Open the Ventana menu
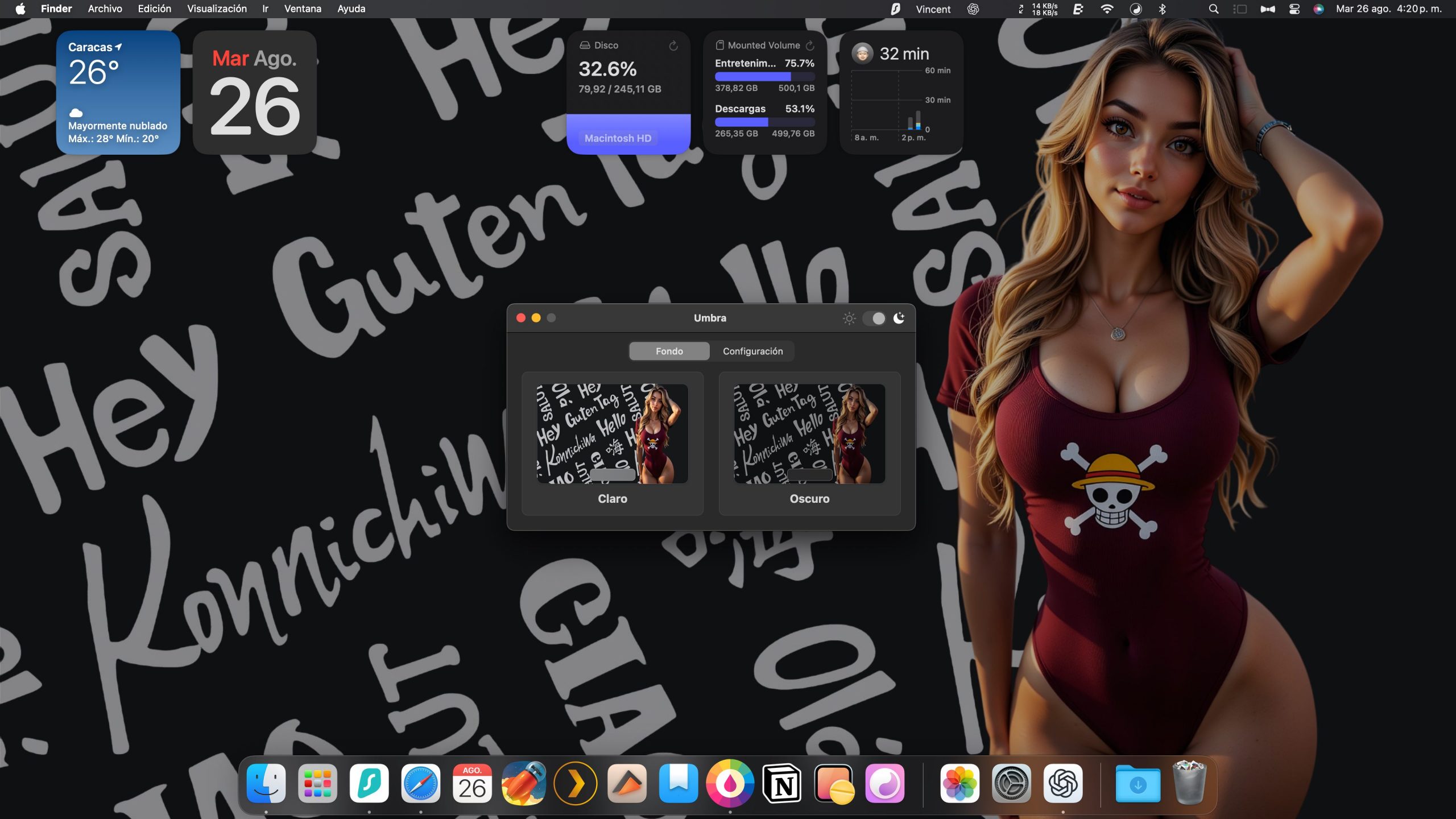This screenshot has width=1456, height=819. [x=303, y=9]
